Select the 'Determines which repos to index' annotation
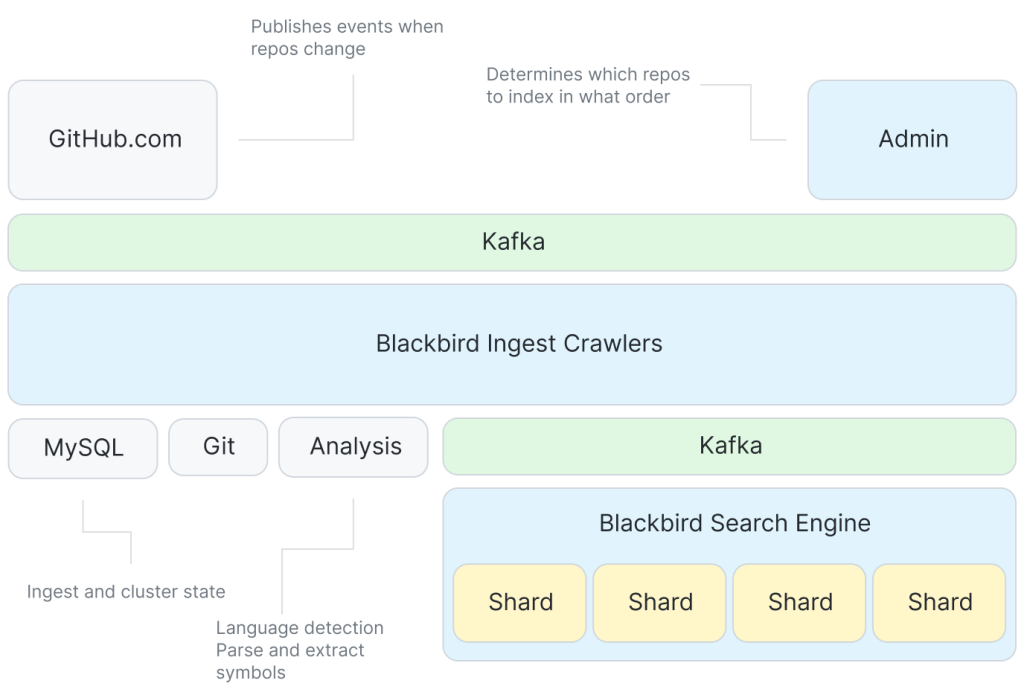 tap(587, 86)
